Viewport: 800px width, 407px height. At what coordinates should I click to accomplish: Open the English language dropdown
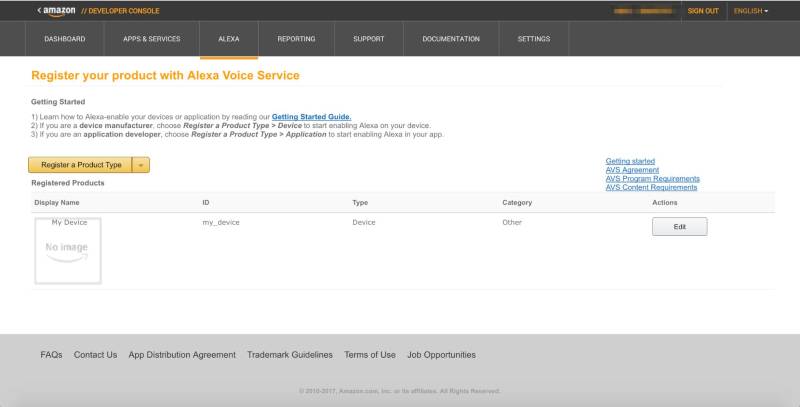[751, 11]
